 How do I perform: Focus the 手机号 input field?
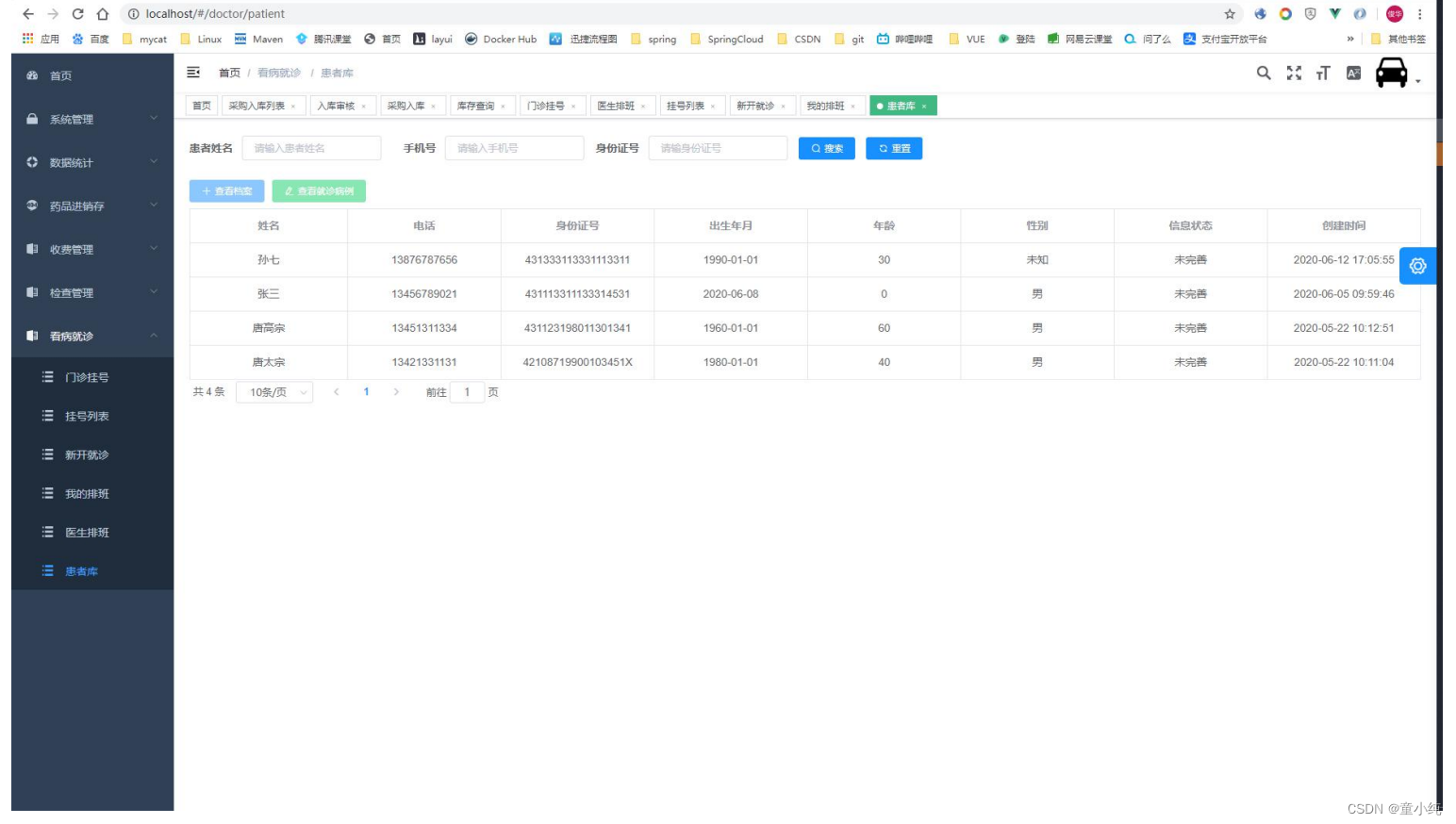tap(515, 148)
